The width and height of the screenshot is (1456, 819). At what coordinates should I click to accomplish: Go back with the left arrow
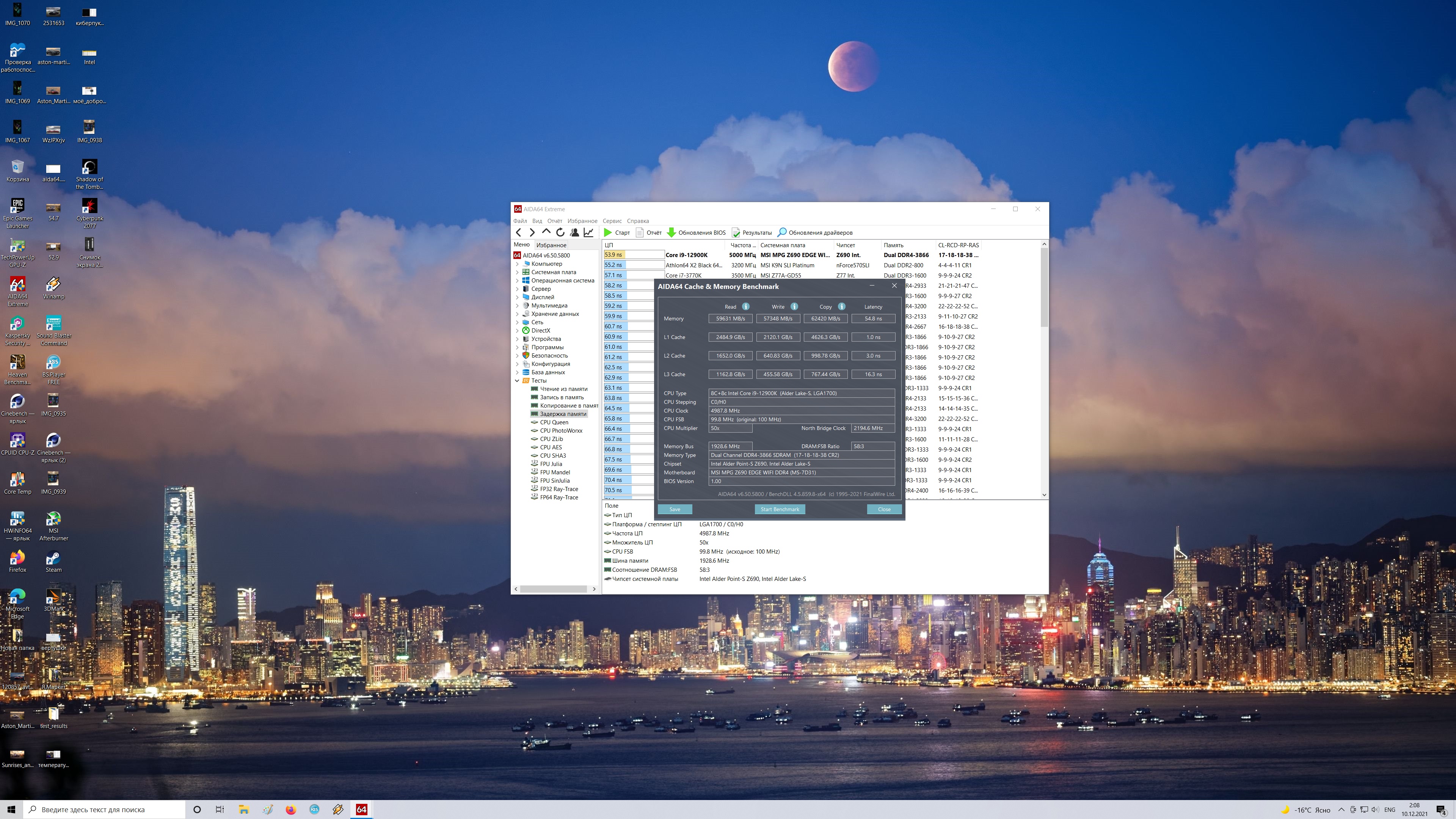click(x=518, y=232)
